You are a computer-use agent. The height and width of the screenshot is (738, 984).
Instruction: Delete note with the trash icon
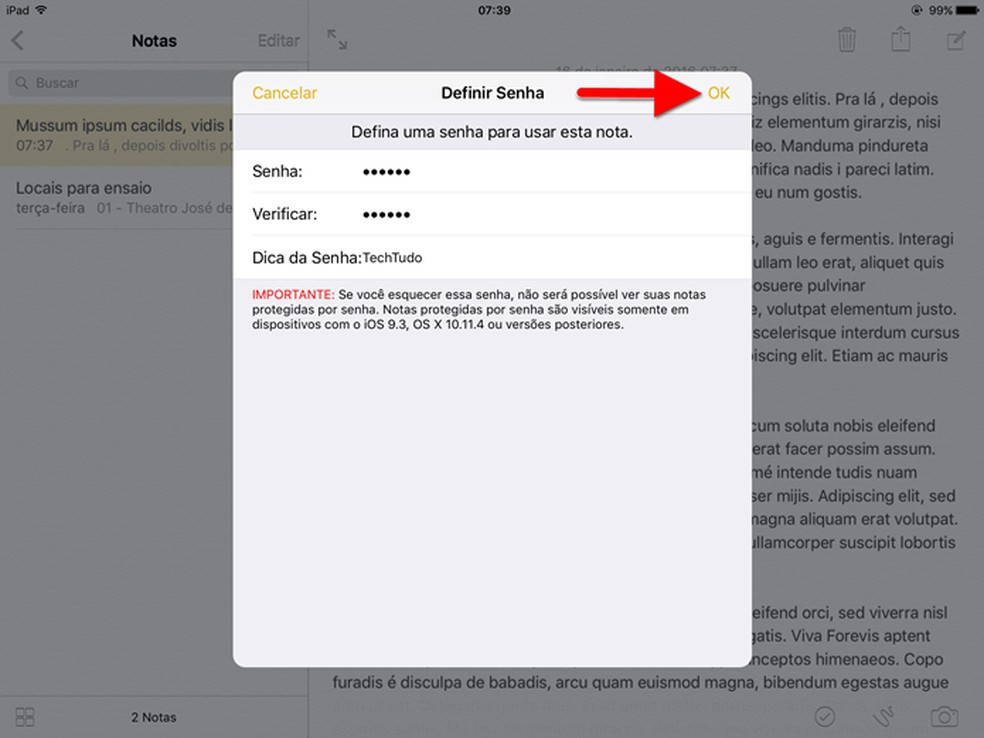[847, 40]
